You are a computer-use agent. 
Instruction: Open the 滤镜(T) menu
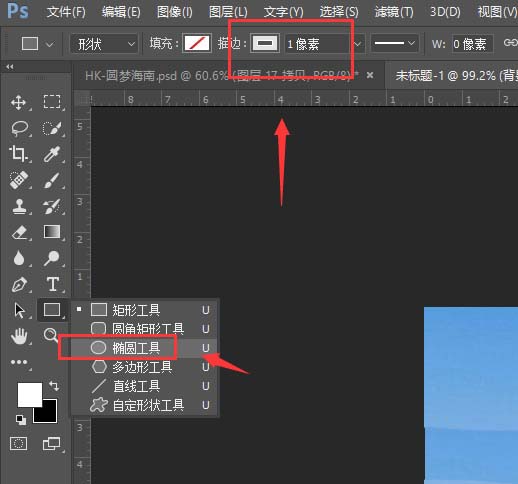[394, 12]
